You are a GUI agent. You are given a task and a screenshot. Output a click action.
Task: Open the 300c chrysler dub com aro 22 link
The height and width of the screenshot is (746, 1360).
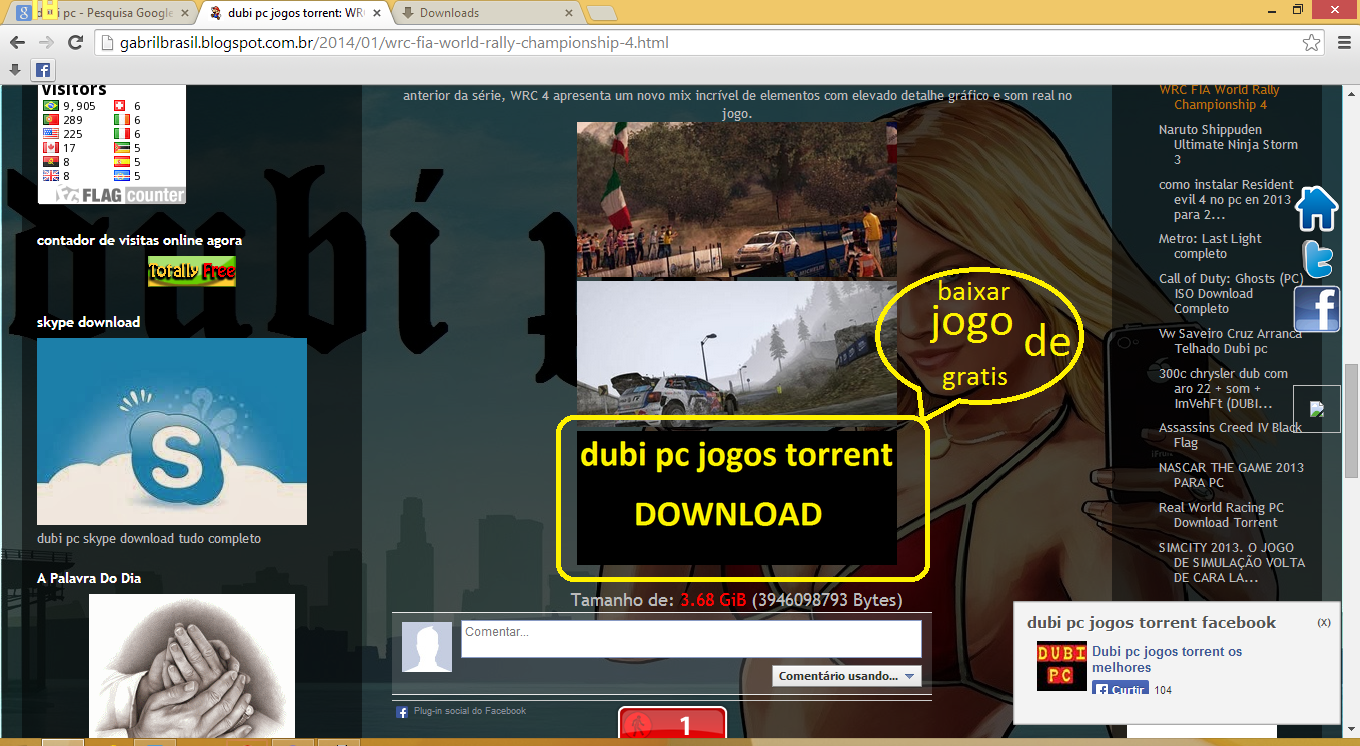1223,388
